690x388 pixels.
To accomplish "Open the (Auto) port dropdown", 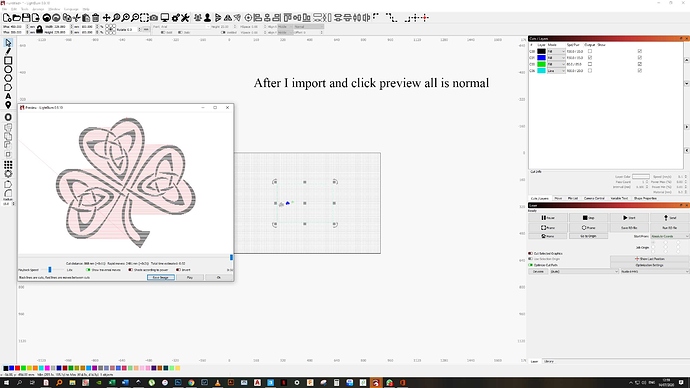I will tap(584, 271).
